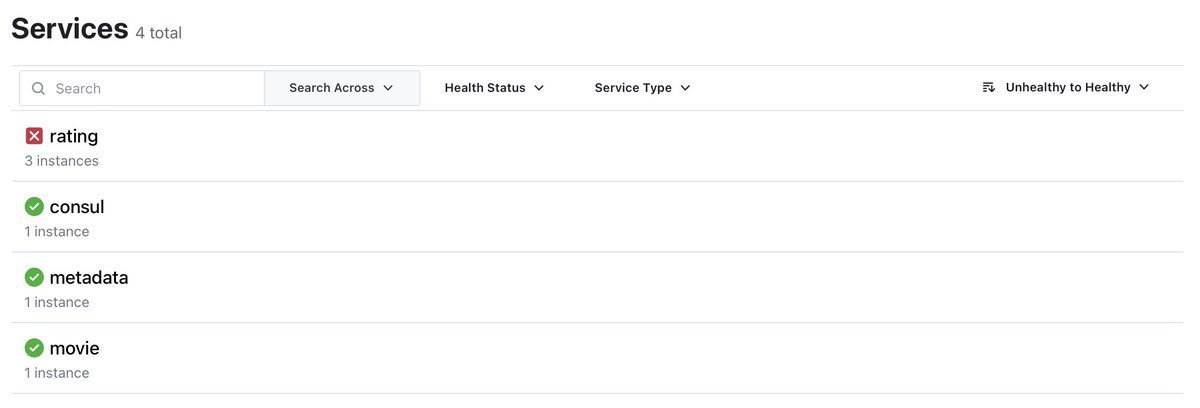
Task: Click the red failing icon beside rating
Action: (34, 136)
